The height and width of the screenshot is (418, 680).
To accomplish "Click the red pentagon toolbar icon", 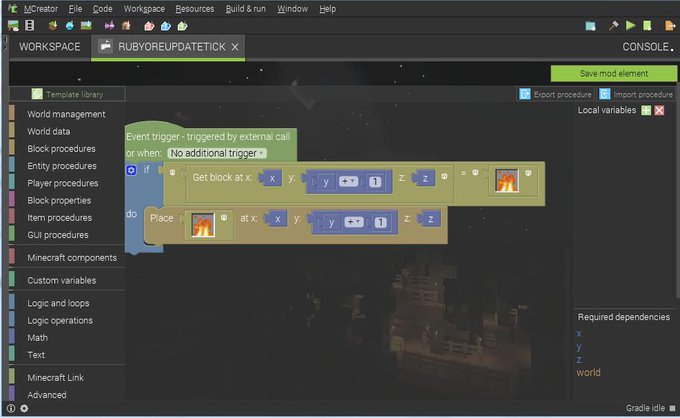I will (x=149, y=26).
